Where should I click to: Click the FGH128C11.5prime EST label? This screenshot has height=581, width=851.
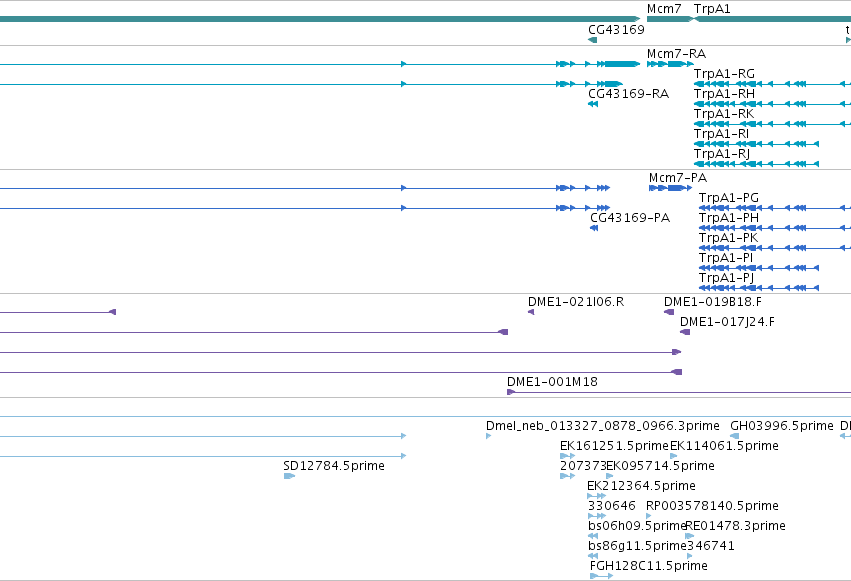coord(649,566)
